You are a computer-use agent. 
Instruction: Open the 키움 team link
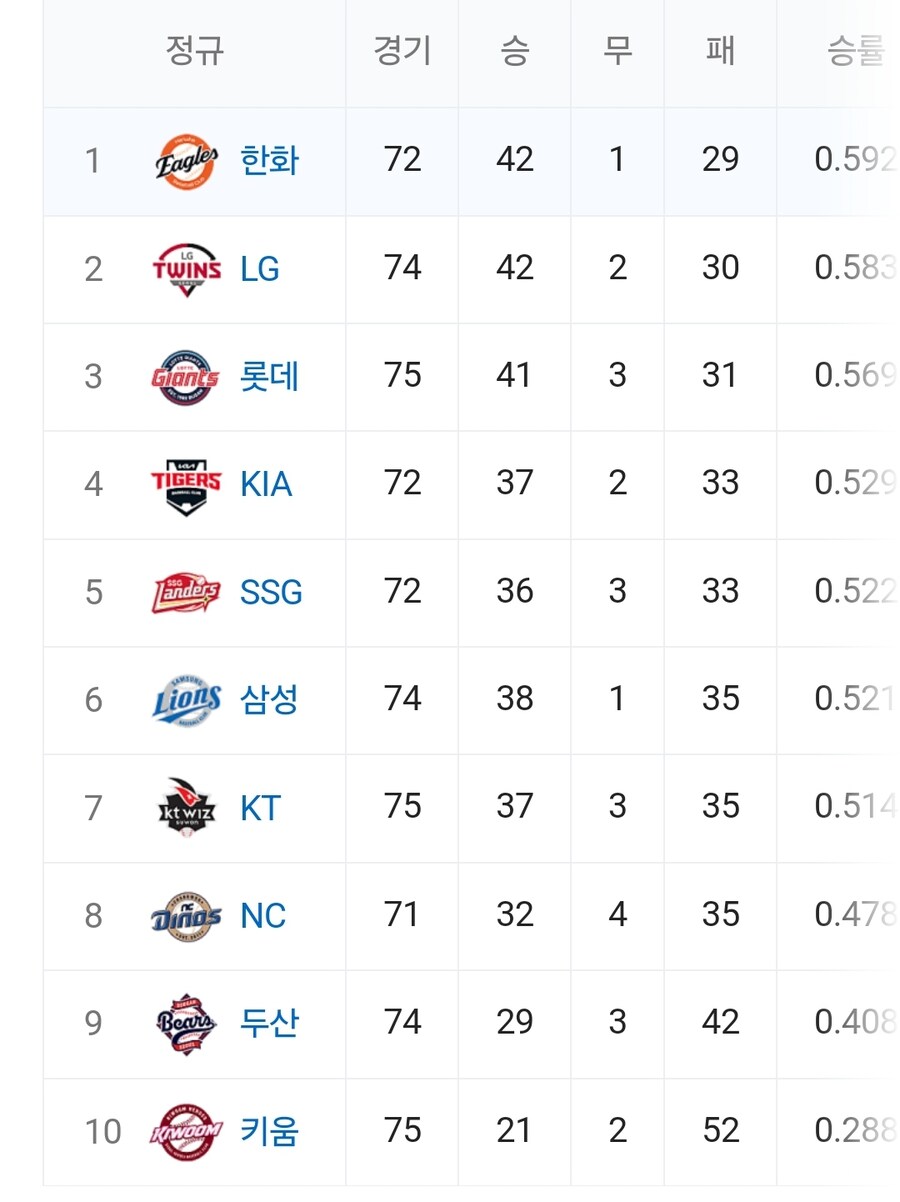point(269,1132)
